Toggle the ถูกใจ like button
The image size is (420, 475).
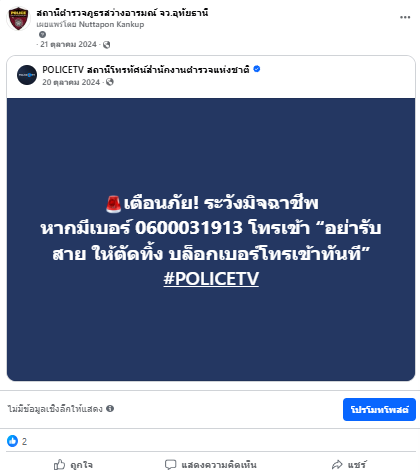pyautogui.click(x=73, y=465)
